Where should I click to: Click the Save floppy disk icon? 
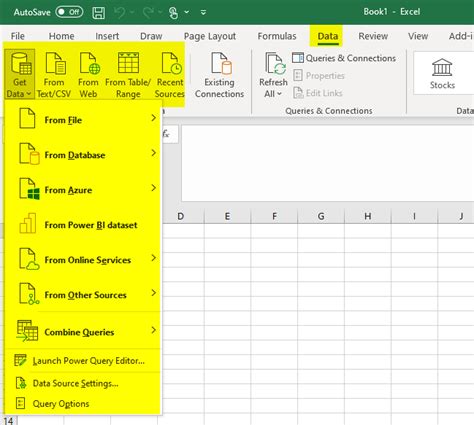[98, 13]
